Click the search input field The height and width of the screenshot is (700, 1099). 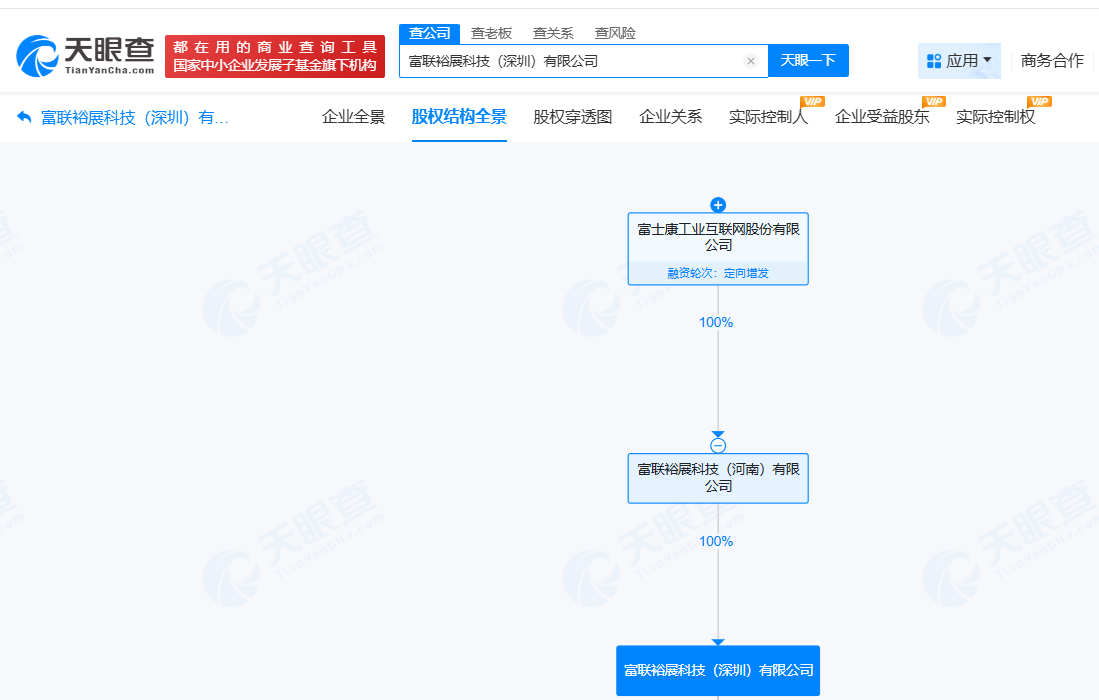570,60
